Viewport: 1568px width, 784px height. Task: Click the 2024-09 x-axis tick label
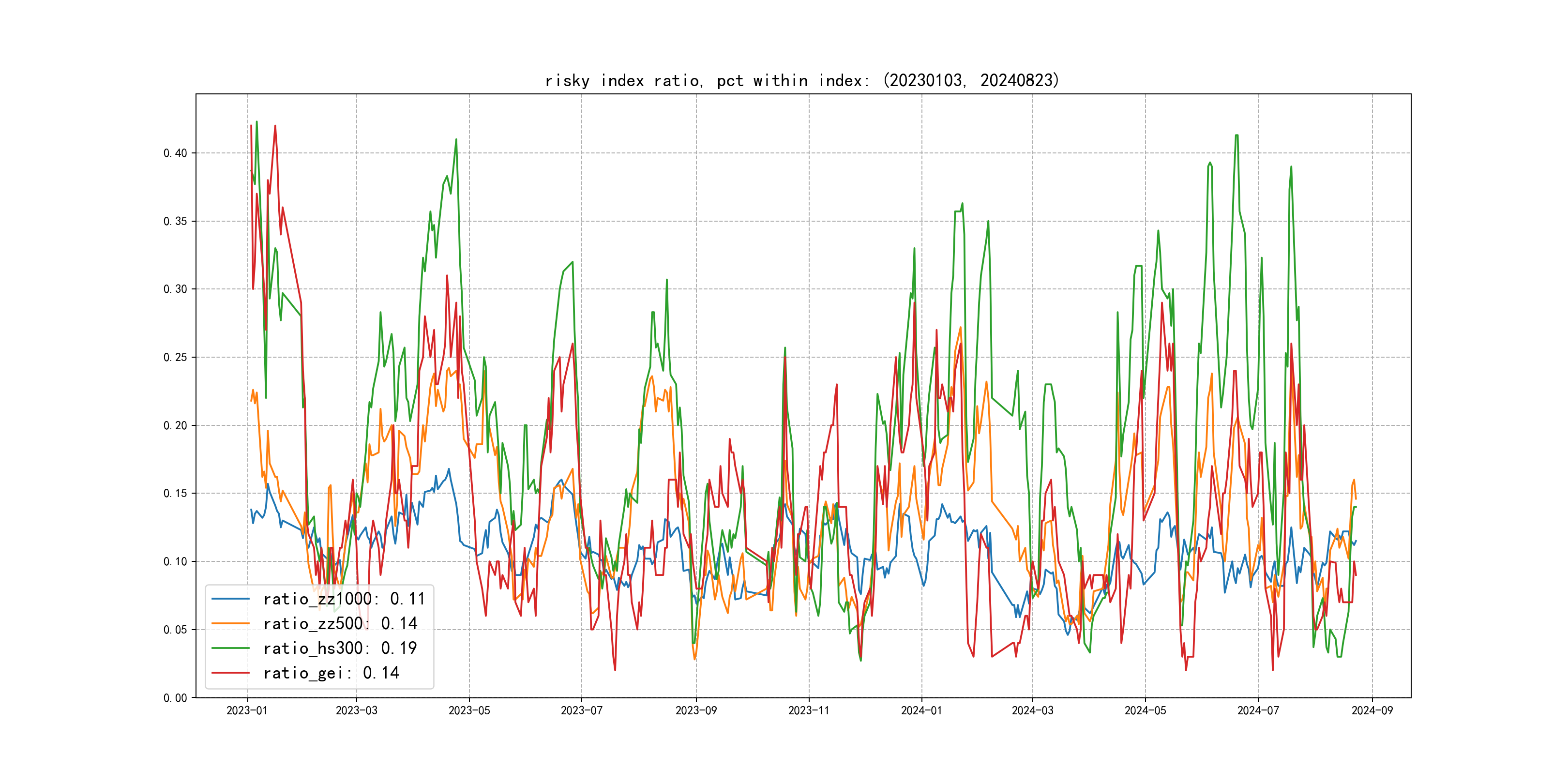pyautogui.click(x=1372, y=710)
